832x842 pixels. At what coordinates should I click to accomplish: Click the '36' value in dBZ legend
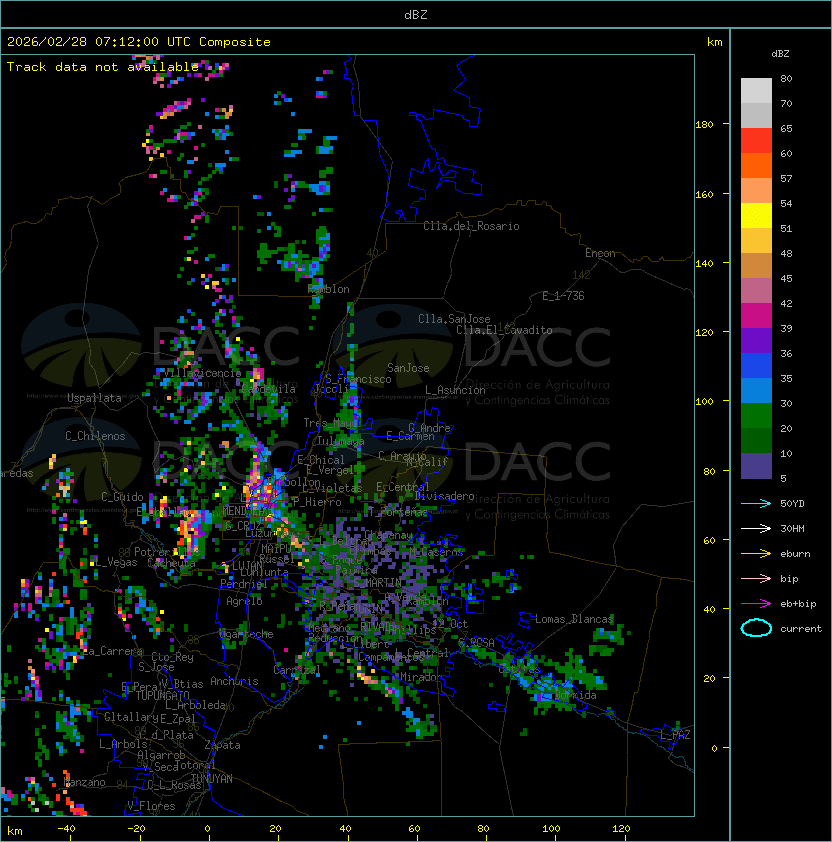786,353
